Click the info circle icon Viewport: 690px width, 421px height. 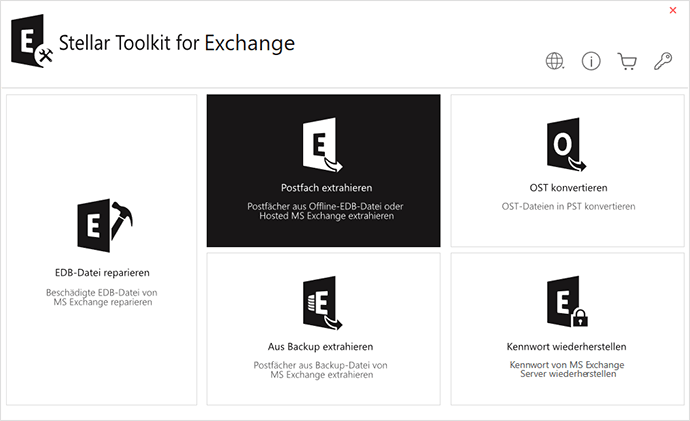(591, 61)
